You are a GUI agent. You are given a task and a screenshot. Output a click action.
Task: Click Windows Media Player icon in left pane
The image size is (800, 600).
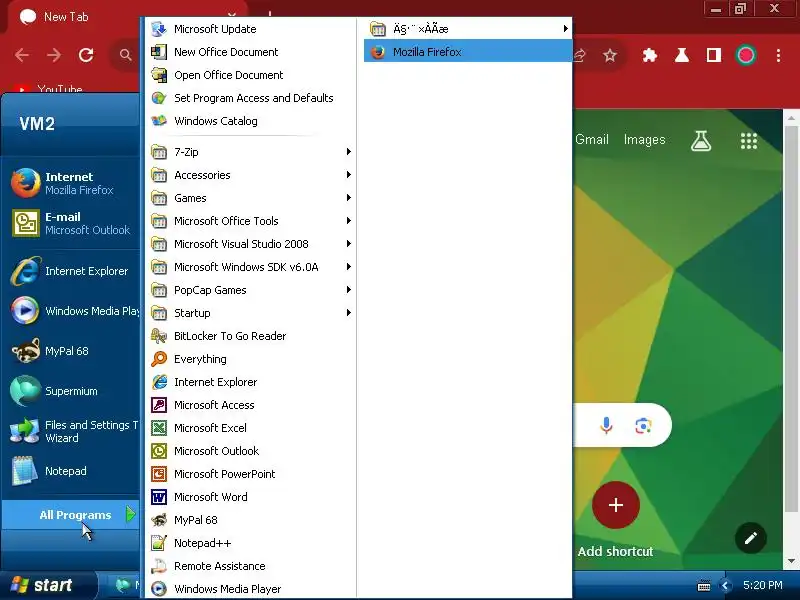point(25,311)
